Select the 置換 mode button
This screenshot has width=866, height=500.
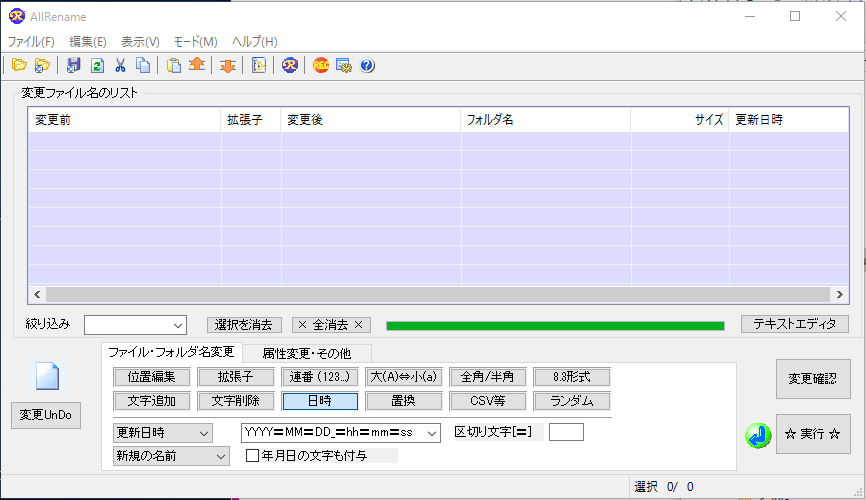(404, 401)
